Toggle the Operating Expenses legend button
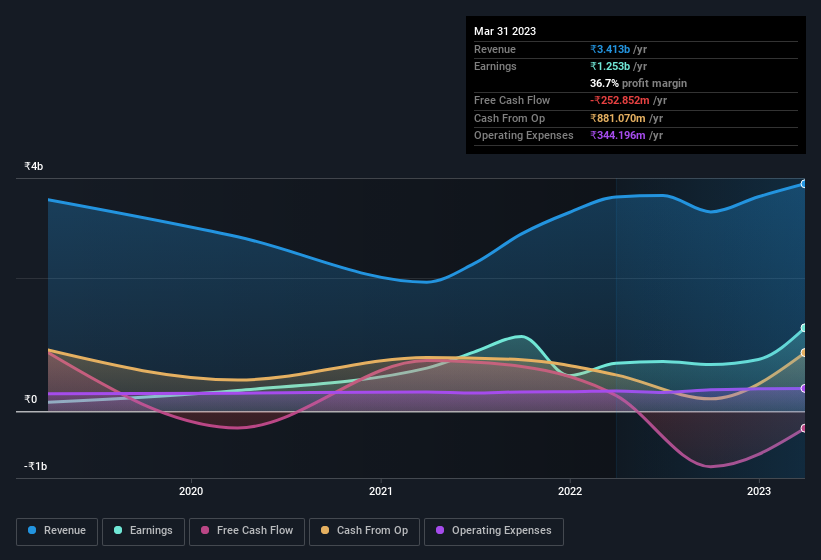821x560 pixels. (x=494, y=531)
